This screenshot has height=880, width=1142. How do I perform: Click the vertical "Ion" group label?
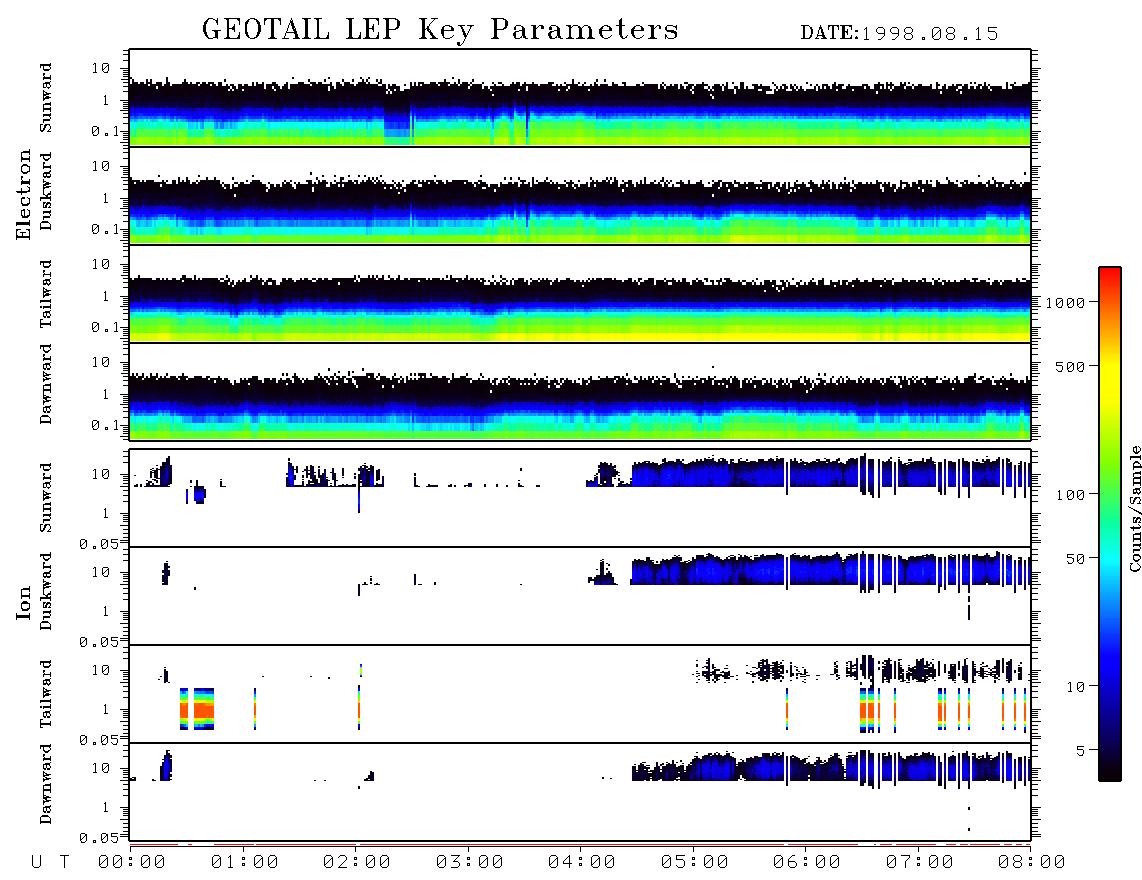coord(24,602)
